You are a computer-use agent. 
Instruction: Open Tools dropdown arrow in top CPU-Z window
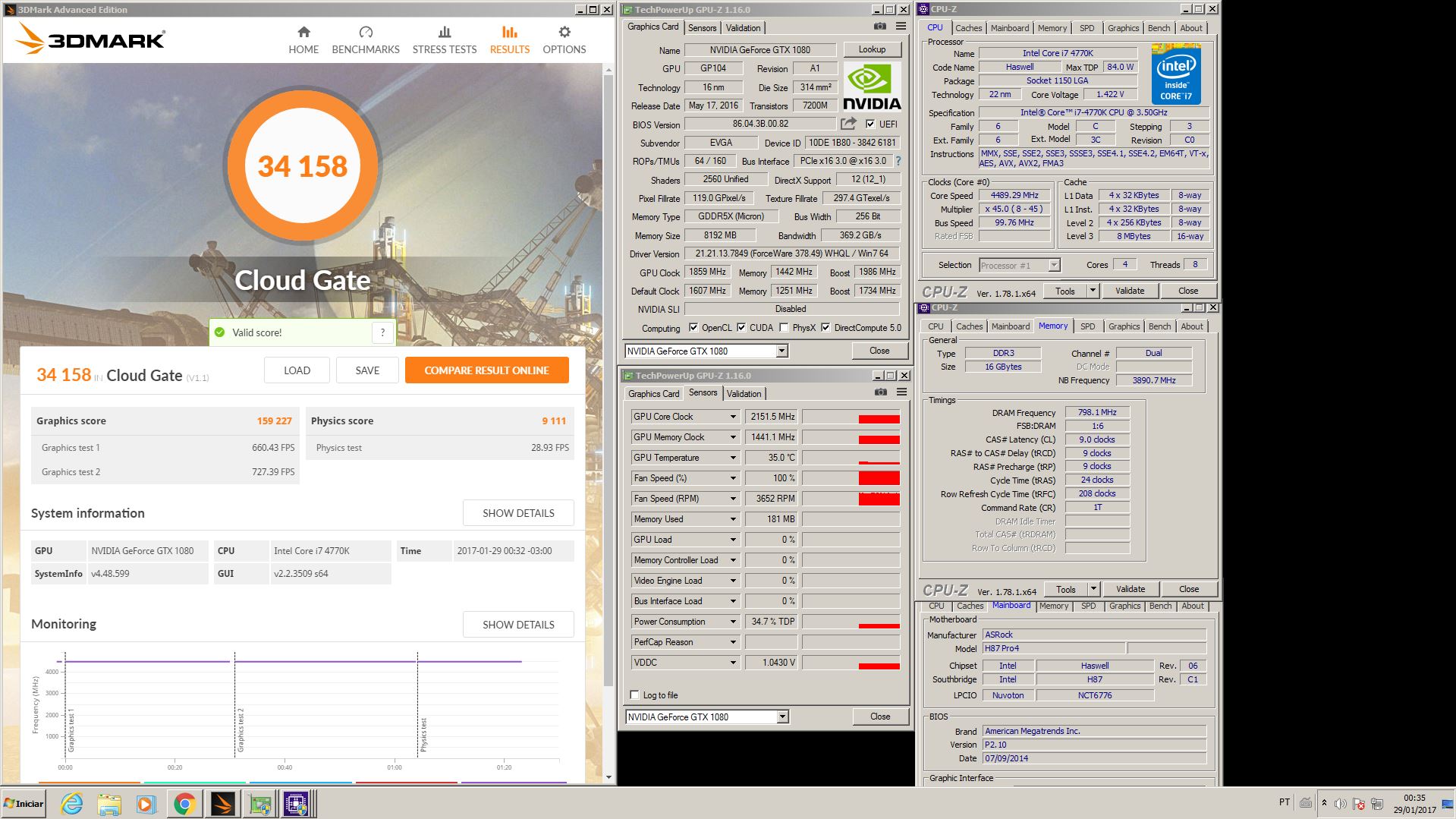point(1093,291)
